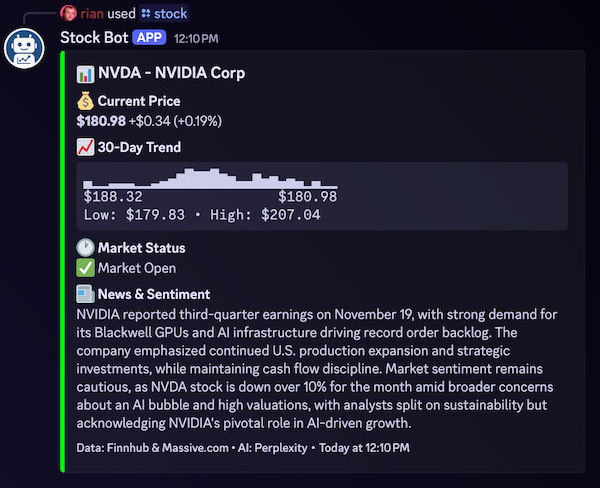Click the bar chart emoji before NVDA
Image resolution: width=600 pixels, height=488 pixels.
click(85, 73)
